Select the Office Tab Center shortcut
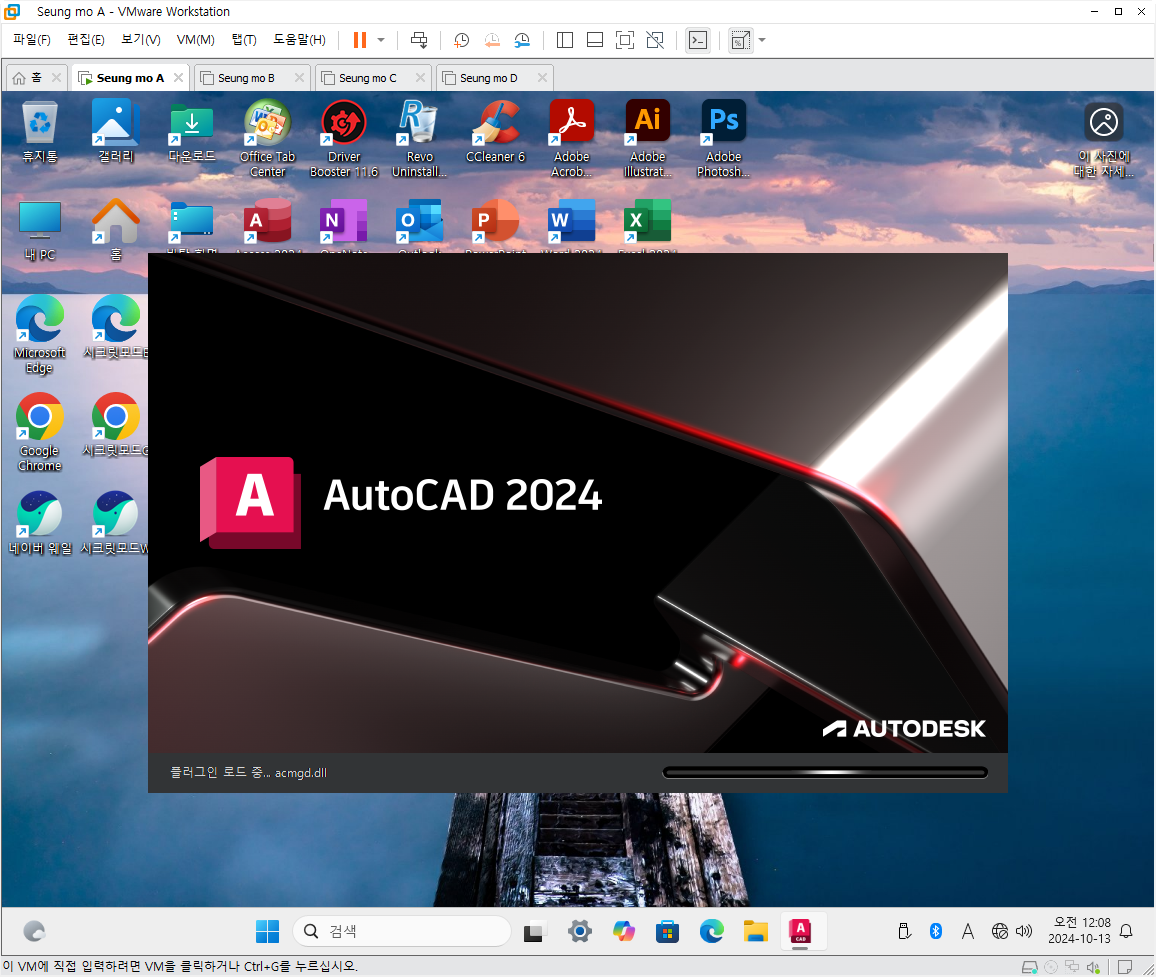The image size is (1156, 977). pos(268,139)
